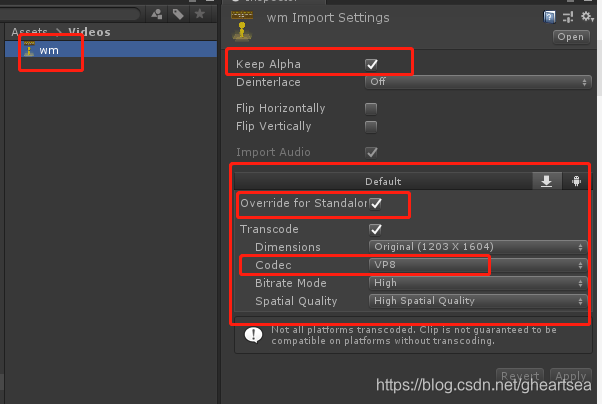The height and width of the screenshot is (404, 602).
Task: Click the Videos breadcrumb folder
Action: 89,32
